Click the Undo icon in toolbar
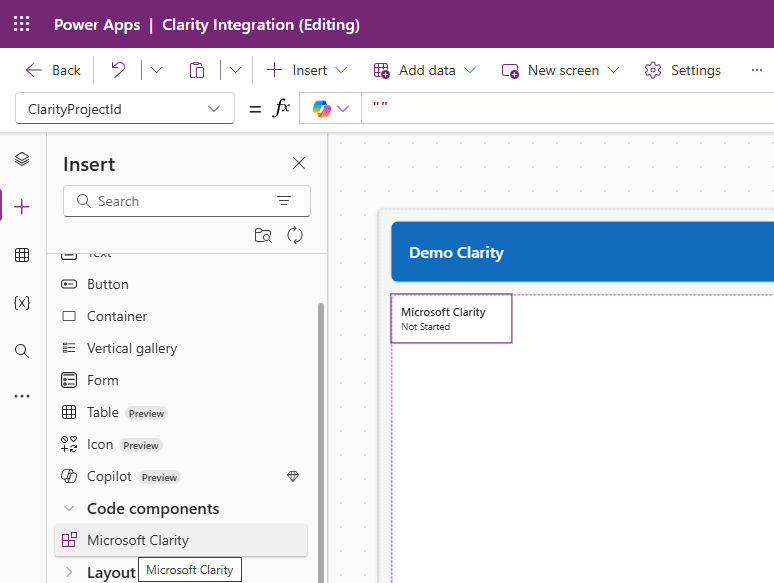 click(x=118, y=70)
